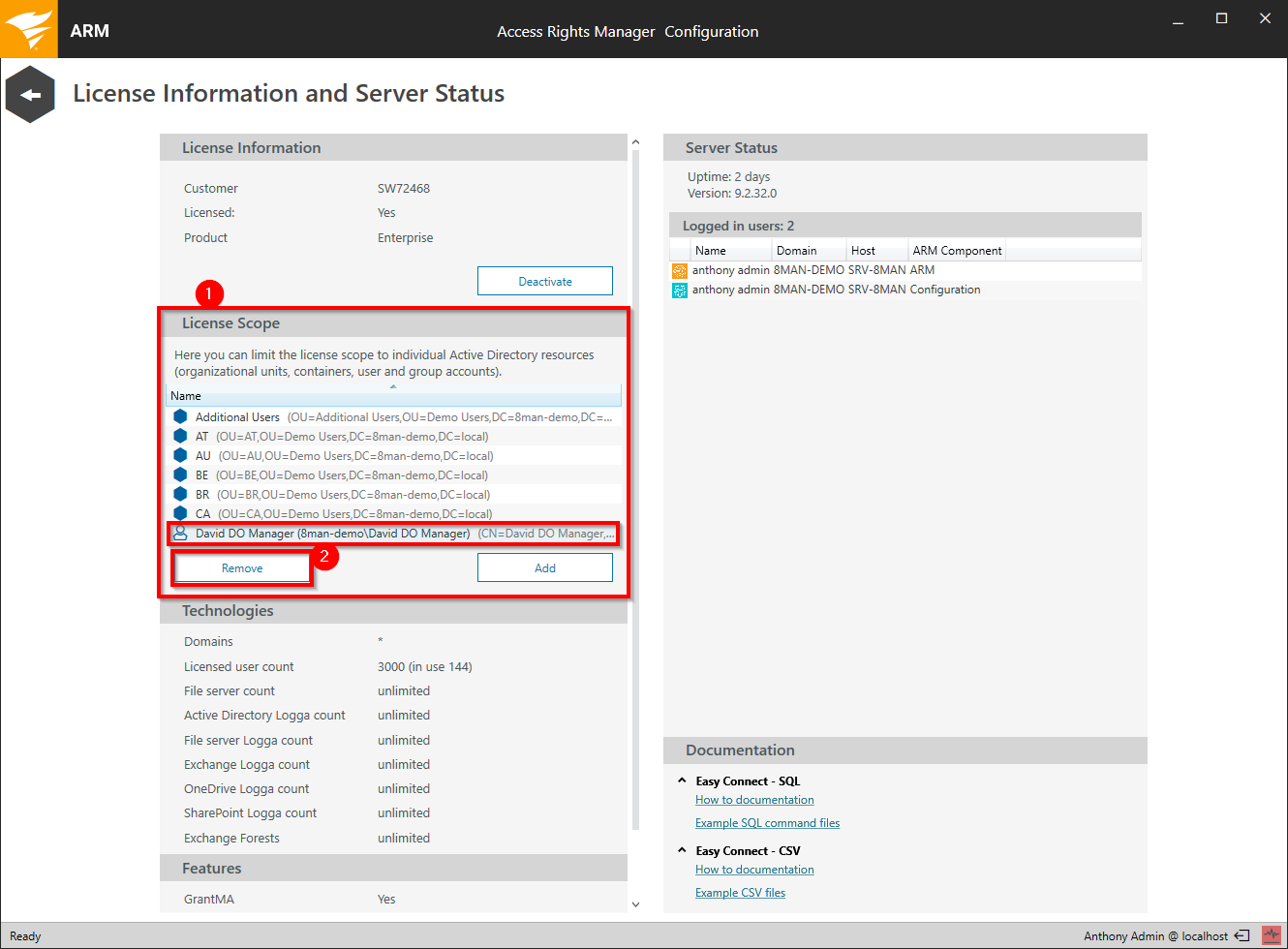Click the SolarWinds ARM logo icon
Viewport: 1288px width, 949px height.
pyautogui.click(x=29, y=29)
